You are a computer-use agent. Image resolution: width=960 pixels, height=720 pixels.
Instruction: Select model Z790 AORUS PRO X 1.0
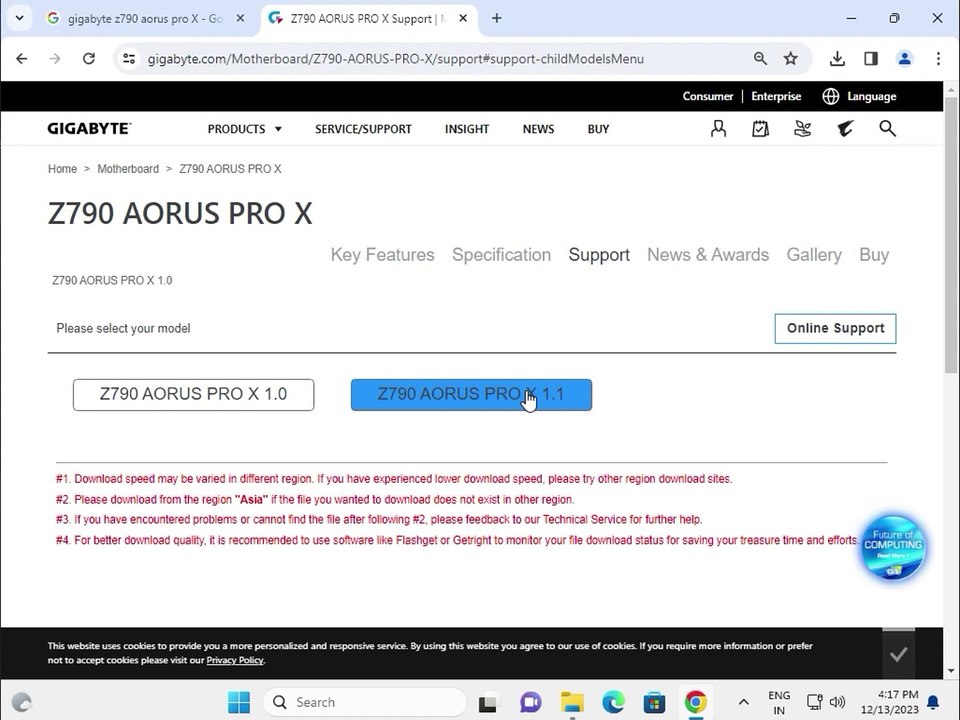tap(193, 394)
